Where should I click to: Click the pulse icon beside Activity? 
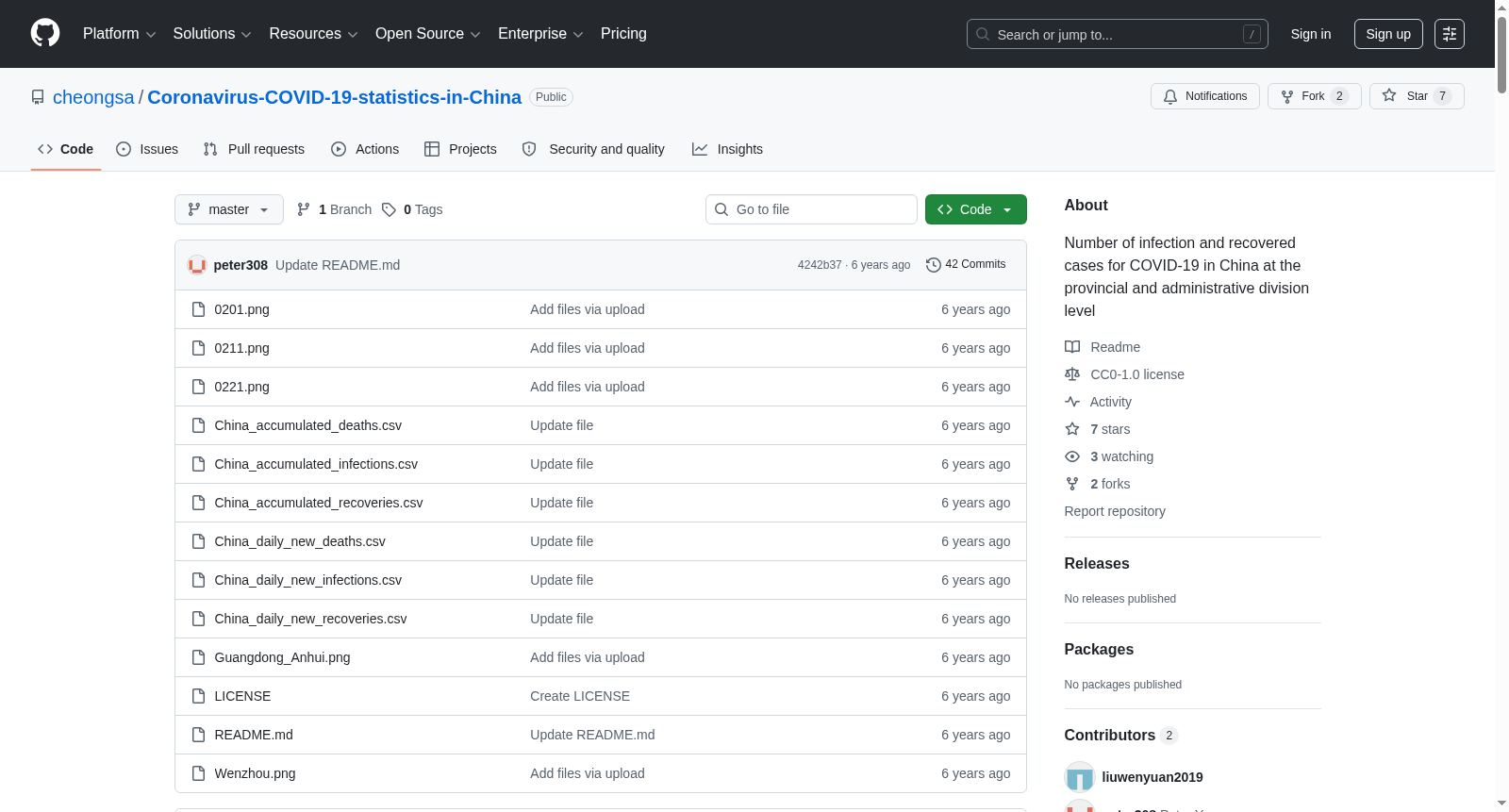1072,402
